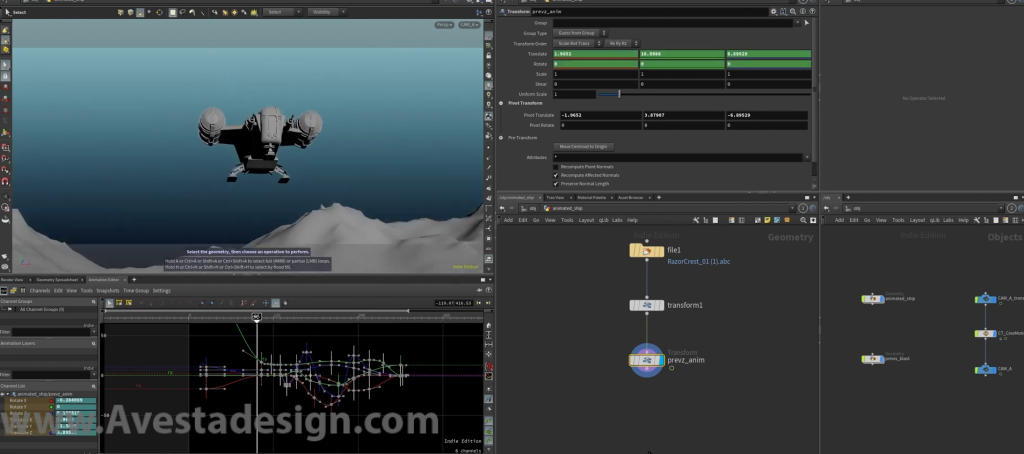Toggle the pin number 1 on animated_ship network
The width and height of the screenshot is (1024, 454).
[x=804, y=208]
